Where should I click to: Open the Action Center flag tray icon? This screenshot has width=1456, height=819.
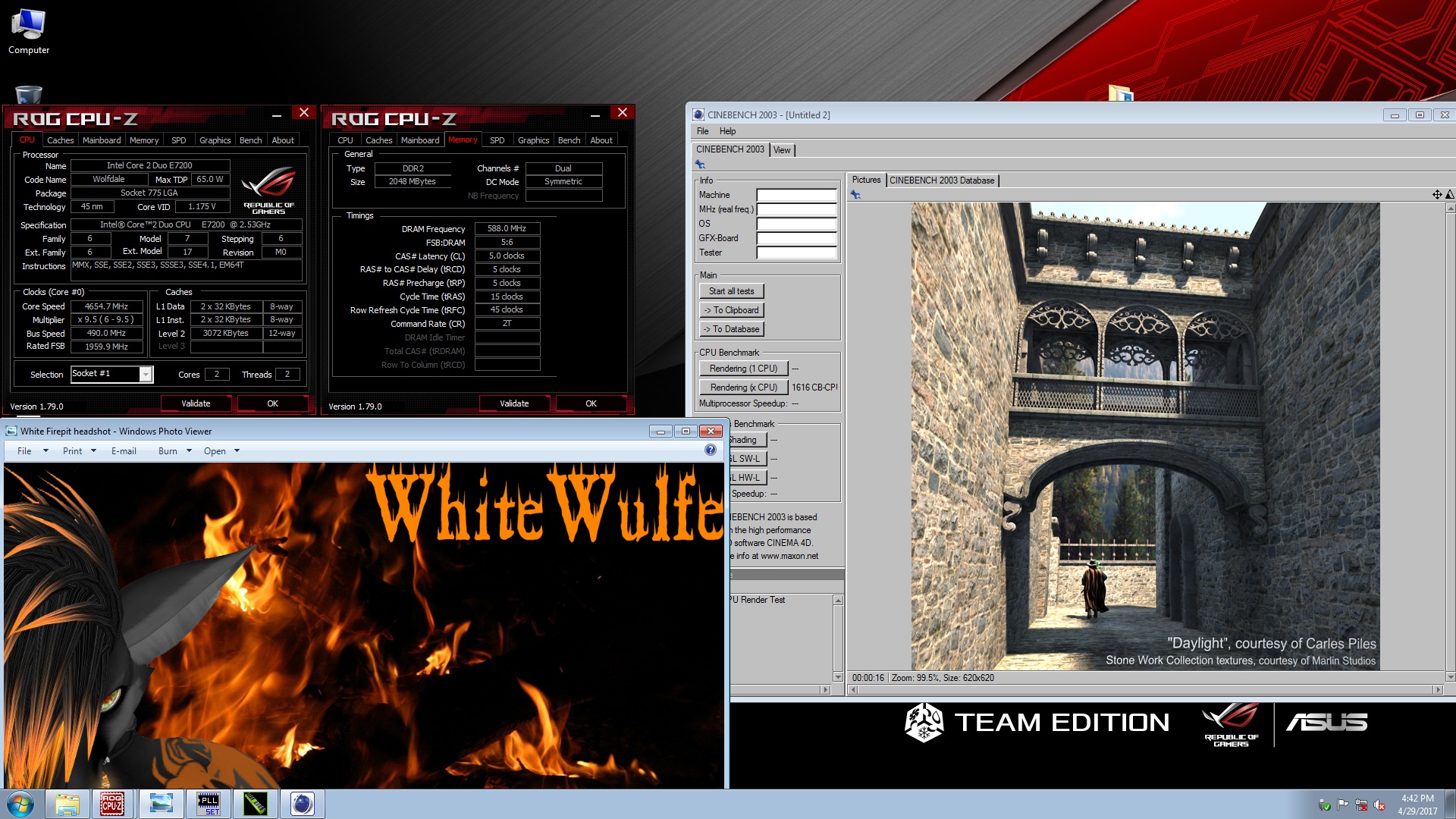click(1342, 805)
